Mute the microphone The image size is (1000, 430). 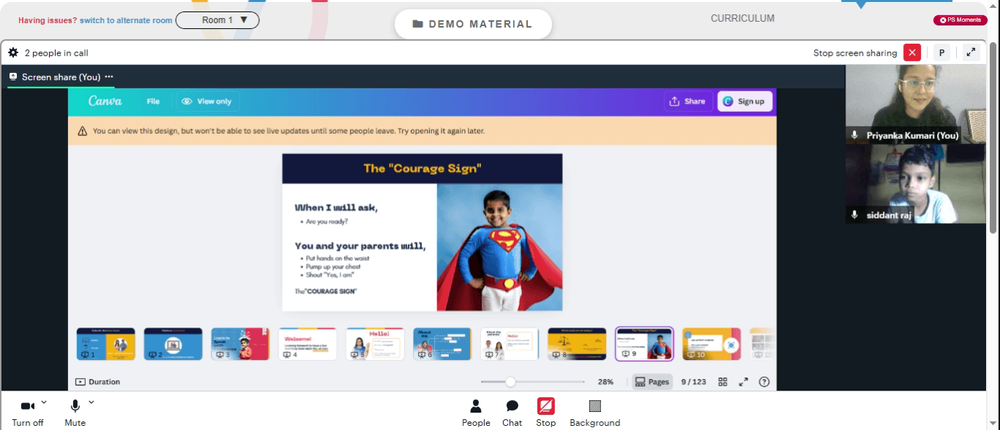point(75,411)
